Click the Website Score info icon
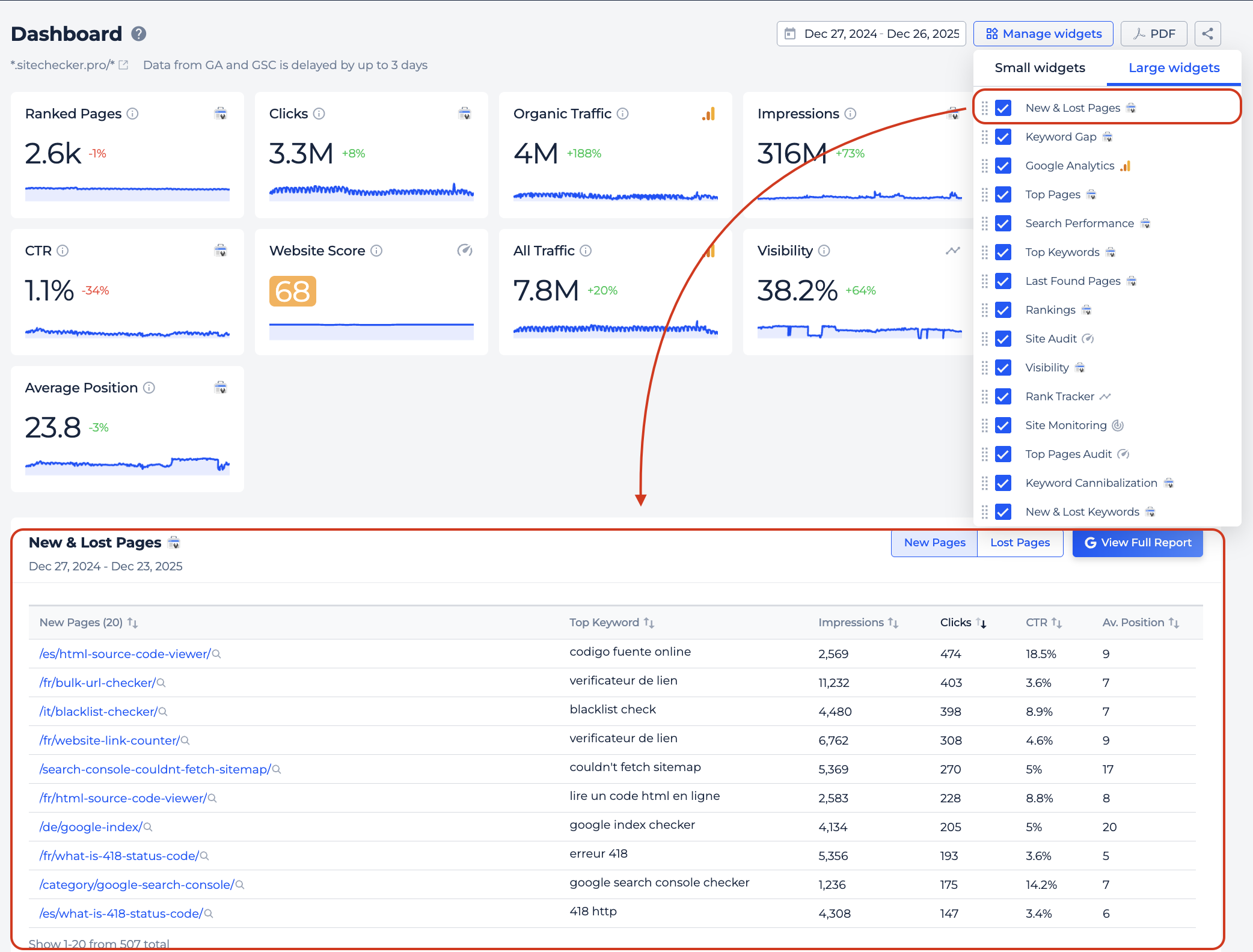 pyautogui.click(x=376, y=251)
